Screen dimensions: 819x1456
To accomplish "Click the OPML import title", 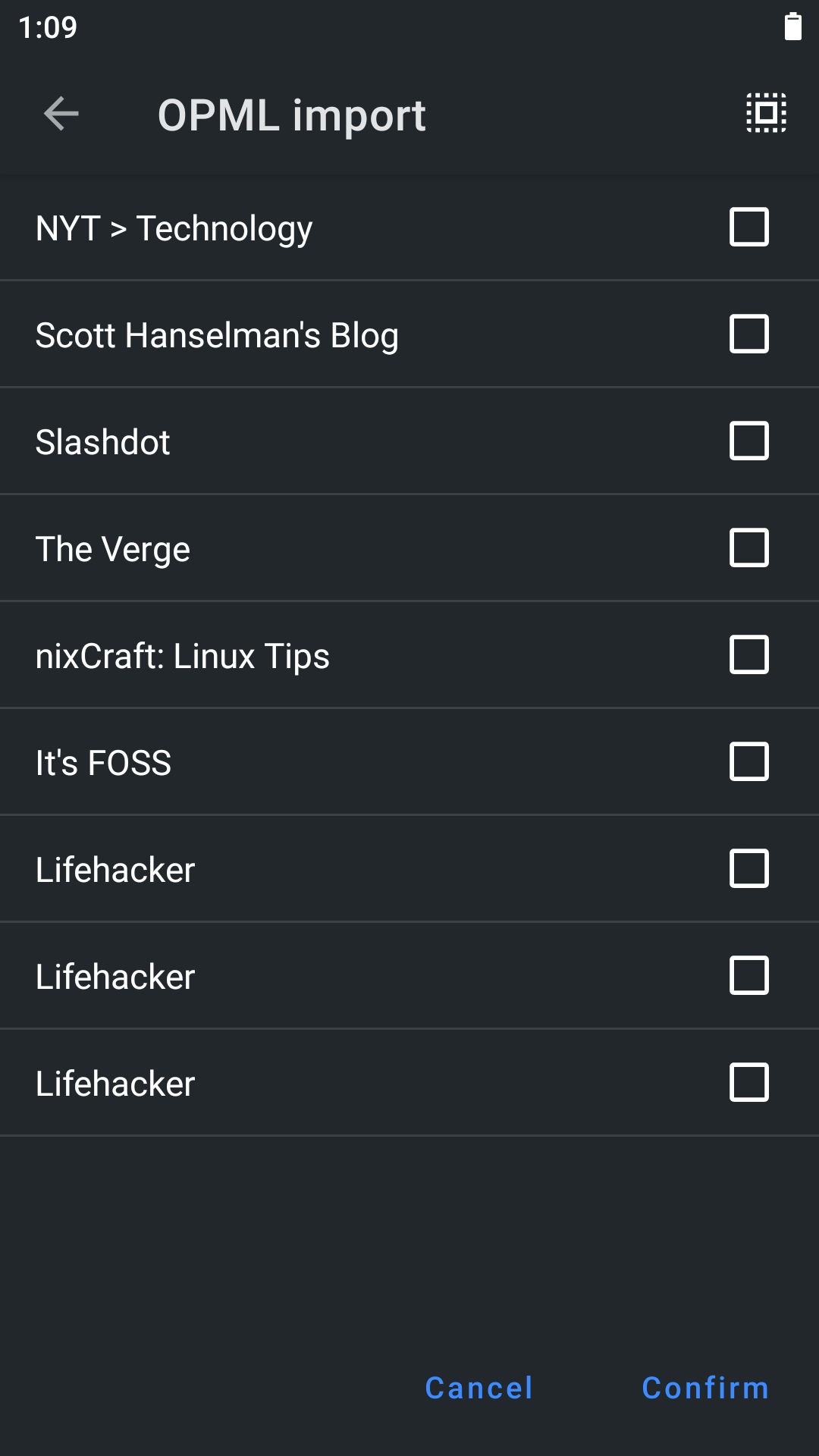I will pos(291,114).
